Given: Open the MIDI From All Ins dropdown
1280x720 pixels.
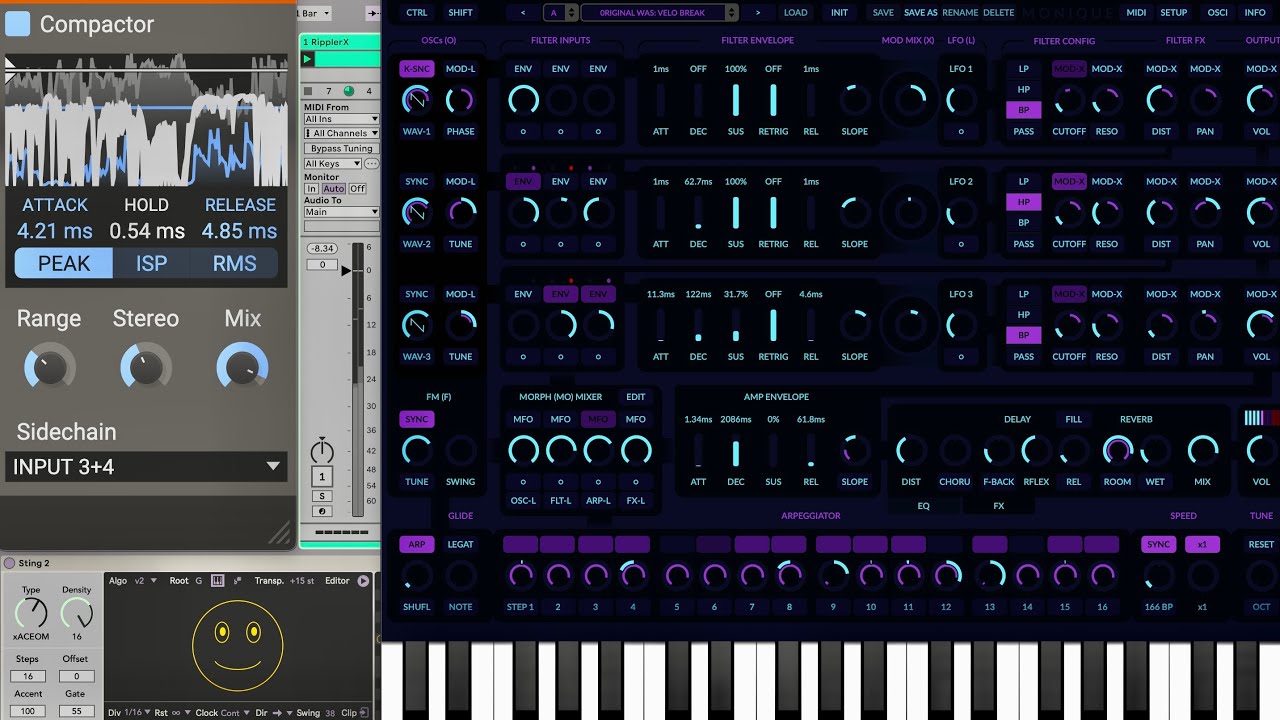Looking at the screenshot, I should (x=341, y=119).
